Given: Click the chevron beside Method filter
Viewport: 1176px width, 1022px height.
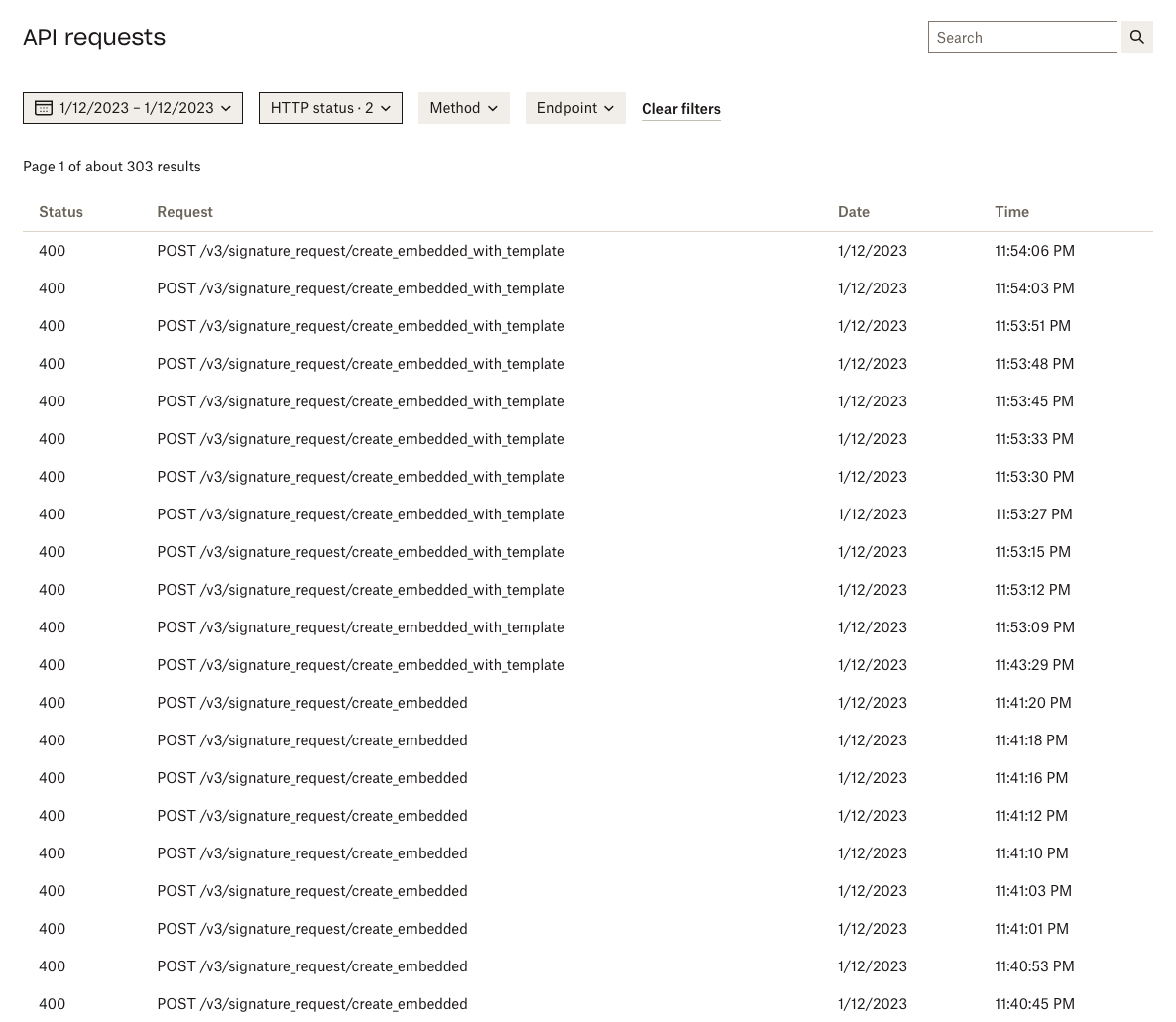Looking at the screenshot, I should (491, 108).
